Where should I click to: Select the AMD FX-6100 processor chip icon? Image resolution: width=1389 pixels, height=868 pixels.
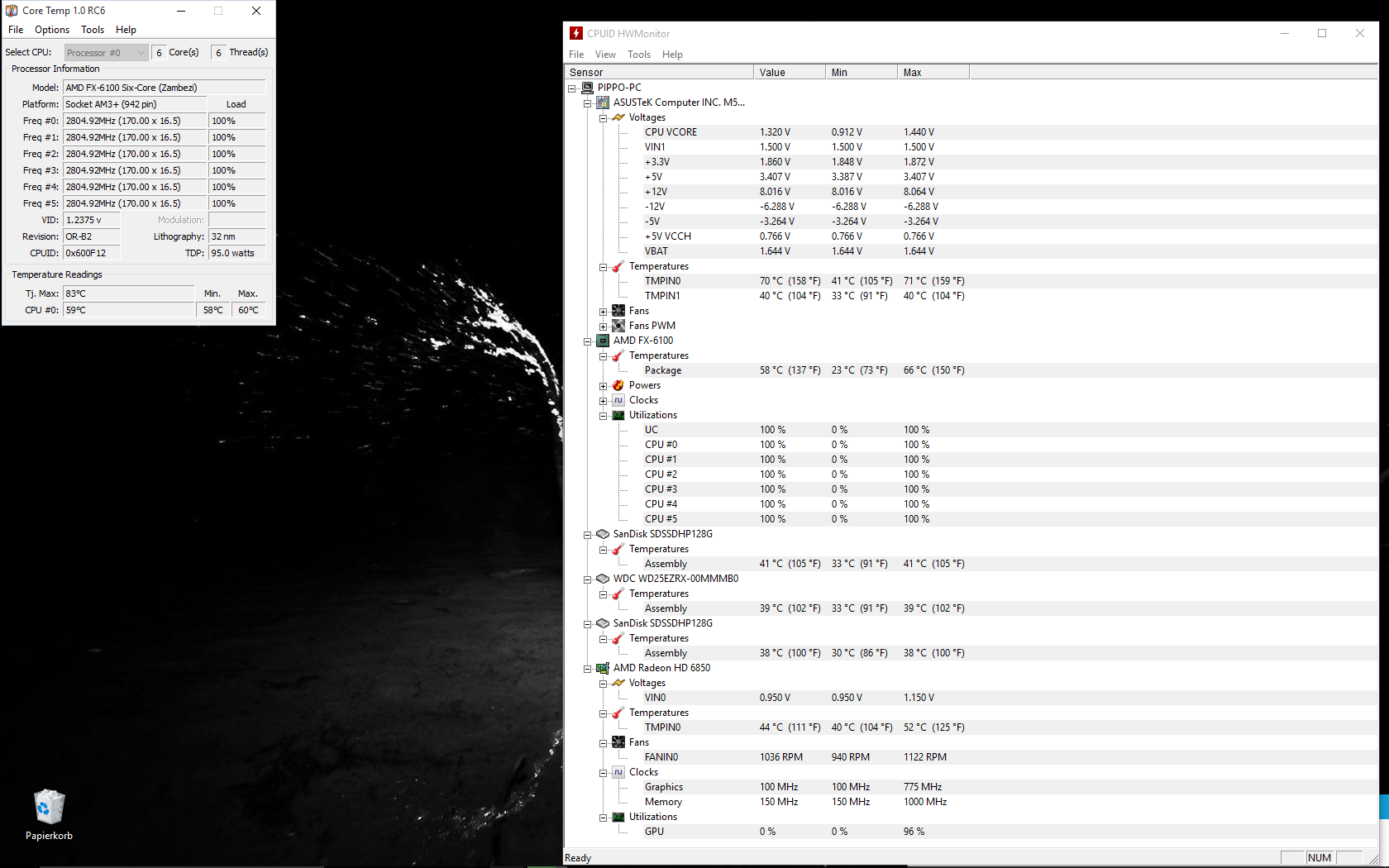click(x=603, y=341)
